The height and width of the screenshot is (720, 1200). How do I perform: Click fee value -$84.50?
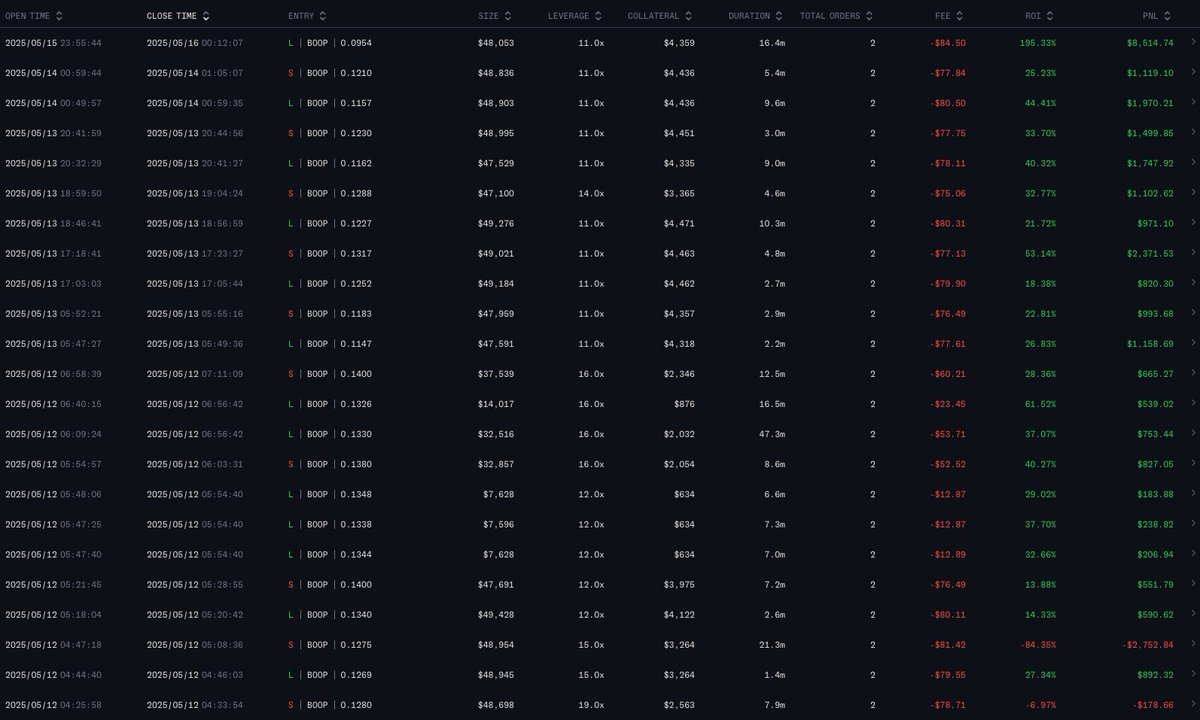[948, 43]
